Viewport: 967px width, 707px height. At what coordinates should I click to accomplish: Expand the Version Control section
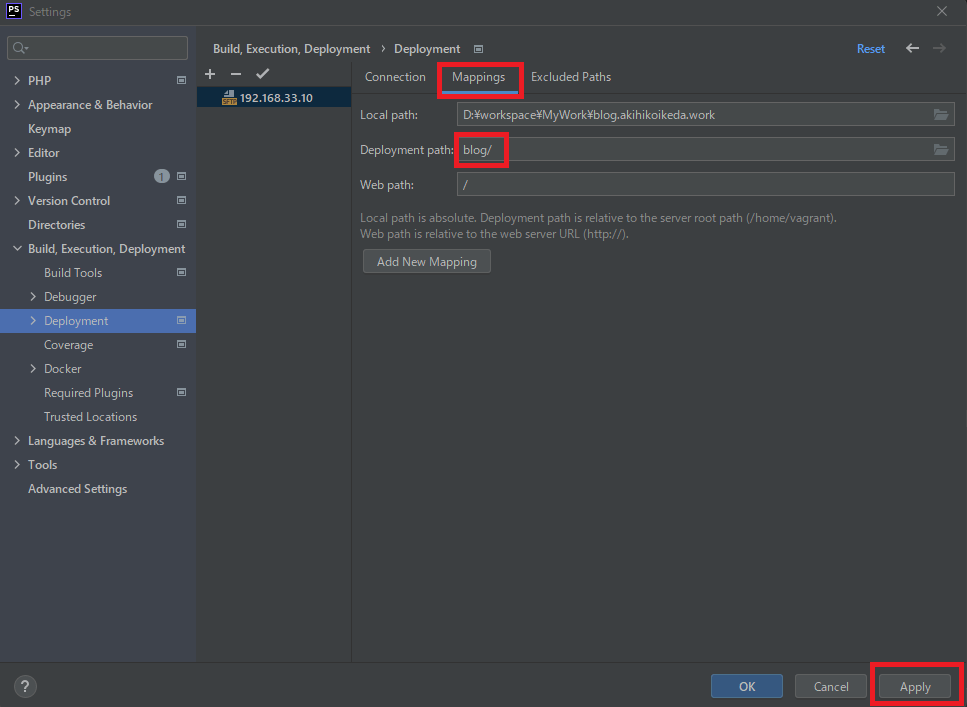pos(17,201)
